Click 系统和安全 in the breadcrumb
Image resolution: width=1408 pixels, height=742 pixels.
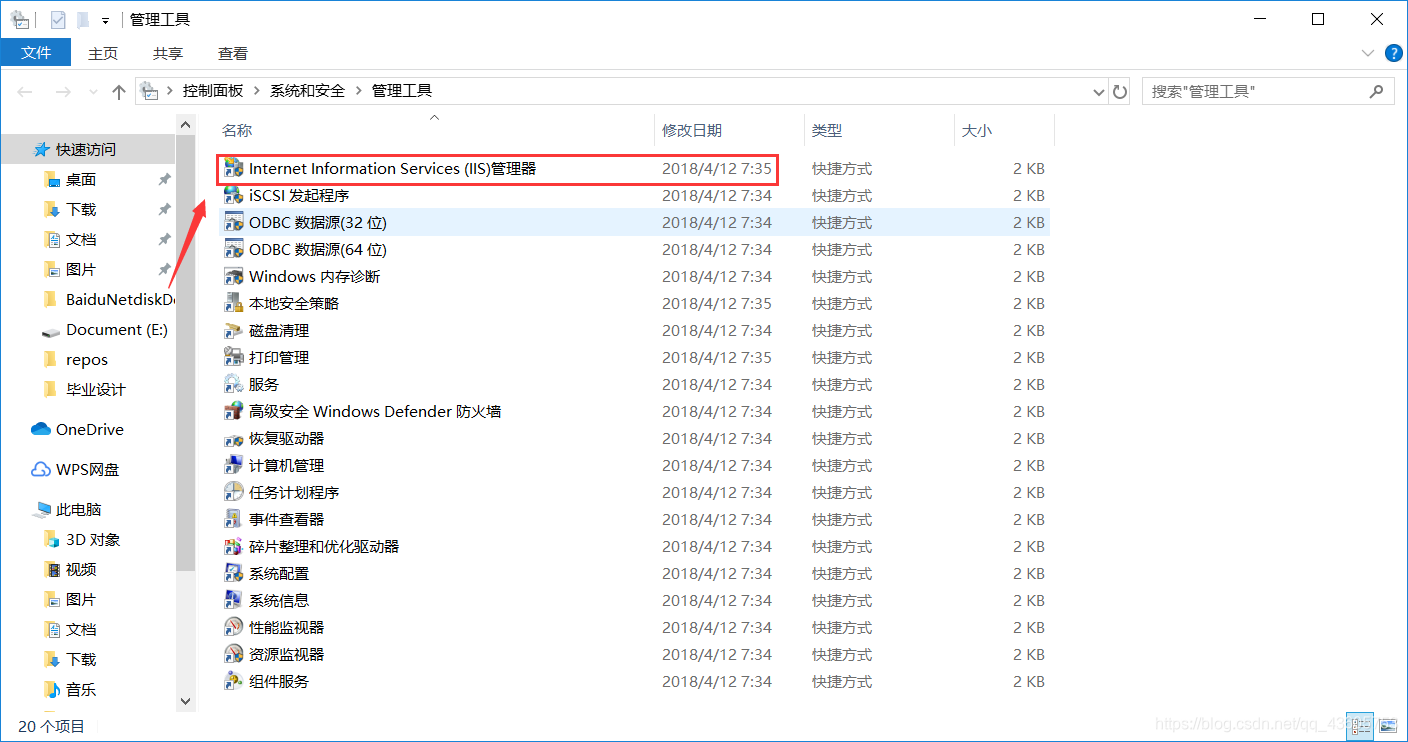pyautogui.click(x=307, y=91)
